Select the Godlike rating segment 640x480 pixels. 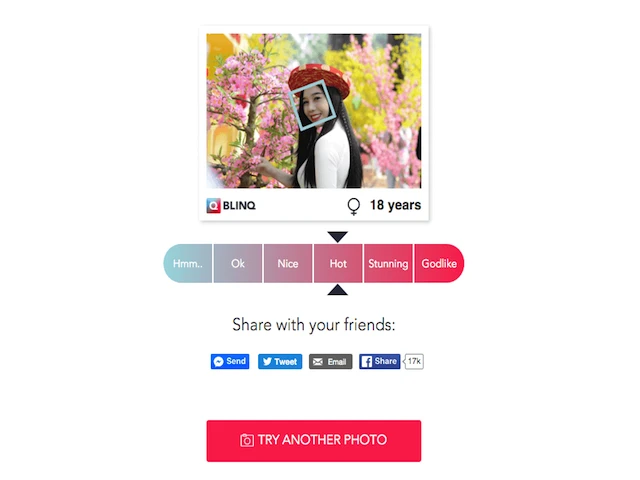(x=439, y=263)
